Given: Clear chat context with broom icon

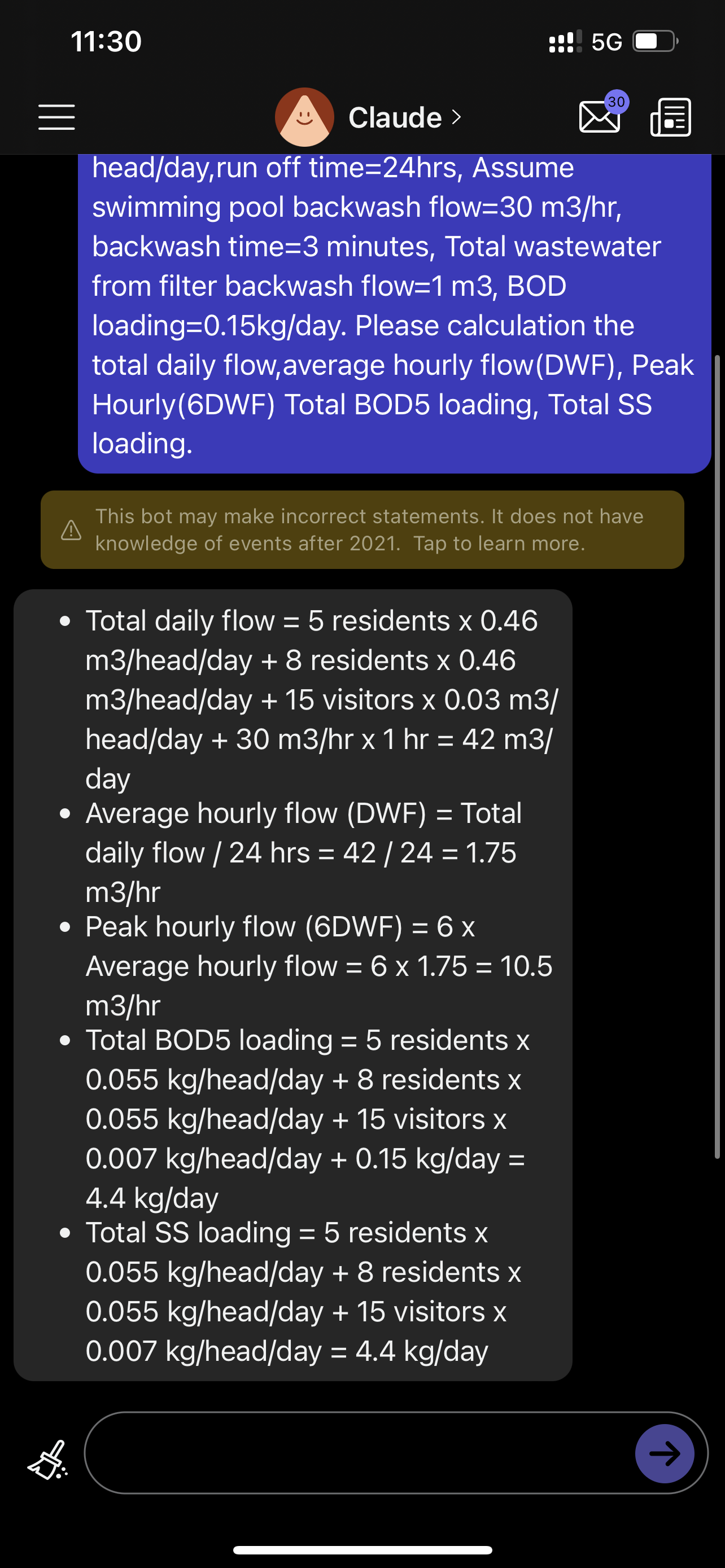Looking at the screenshot, I should [x=48, y=1459].
